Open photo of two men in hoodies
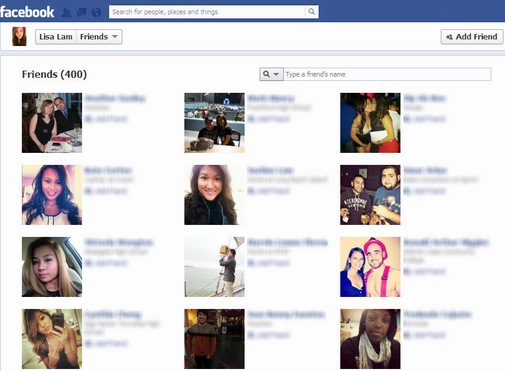 pos(370,195)
